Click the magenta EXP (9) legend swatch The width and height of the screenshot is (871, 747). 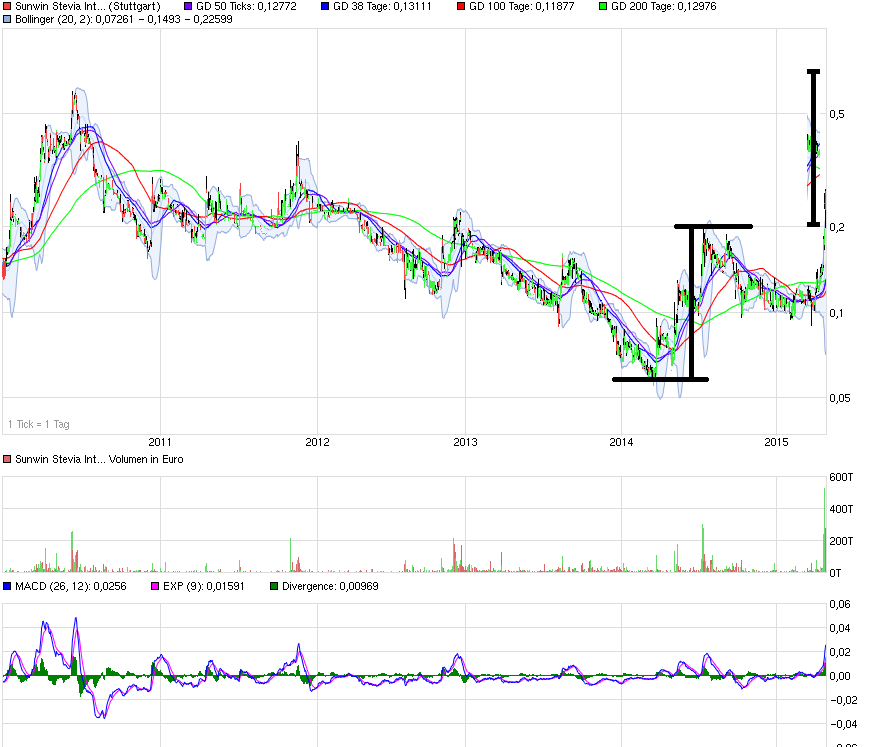coord(155,586)
